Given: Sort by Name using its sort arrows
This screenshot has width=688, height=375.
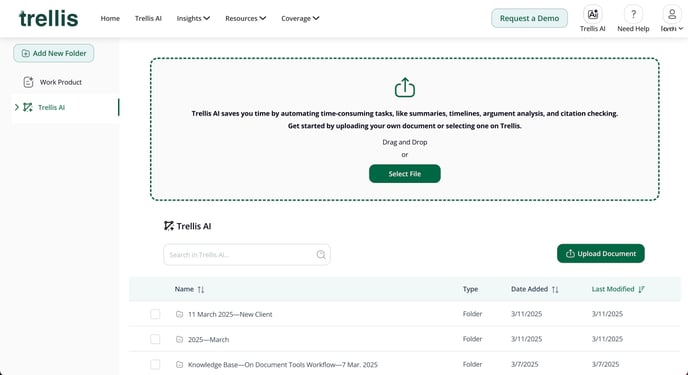Looking at the screenshot, I should click(201, 289).
